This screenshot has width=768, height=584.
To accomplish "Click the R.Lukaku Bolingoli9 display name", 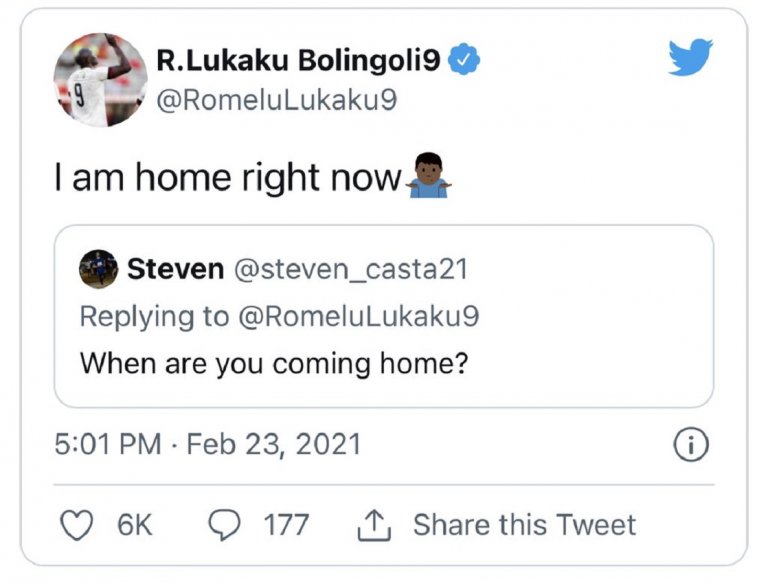I will tap(298, 61).
